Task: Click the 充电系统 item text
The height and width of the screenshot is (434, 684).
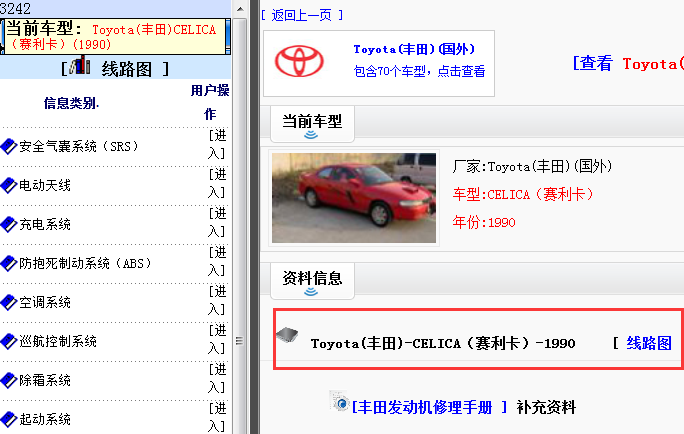Action: tap(45, 224)
